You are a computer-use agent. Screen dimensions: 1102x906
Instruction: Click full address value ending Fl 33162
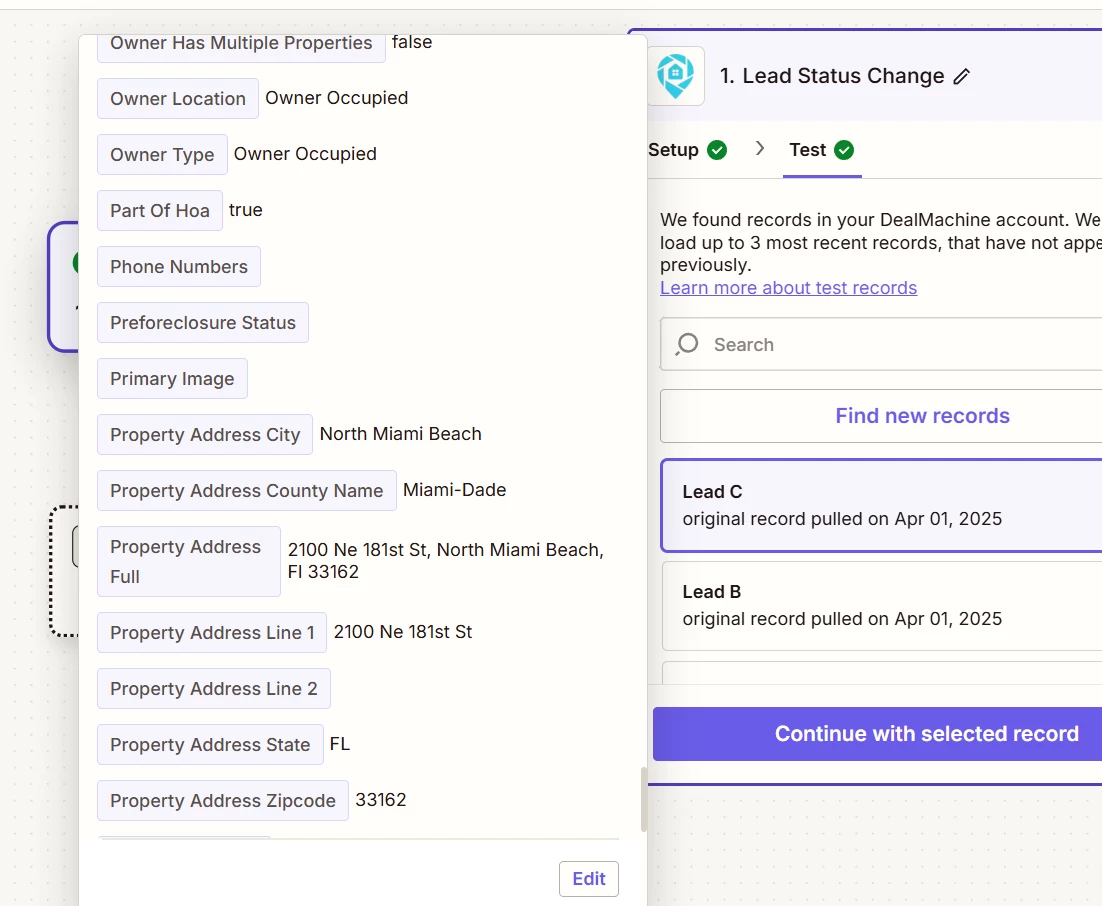pyautogui.click(x=446, y=561)
